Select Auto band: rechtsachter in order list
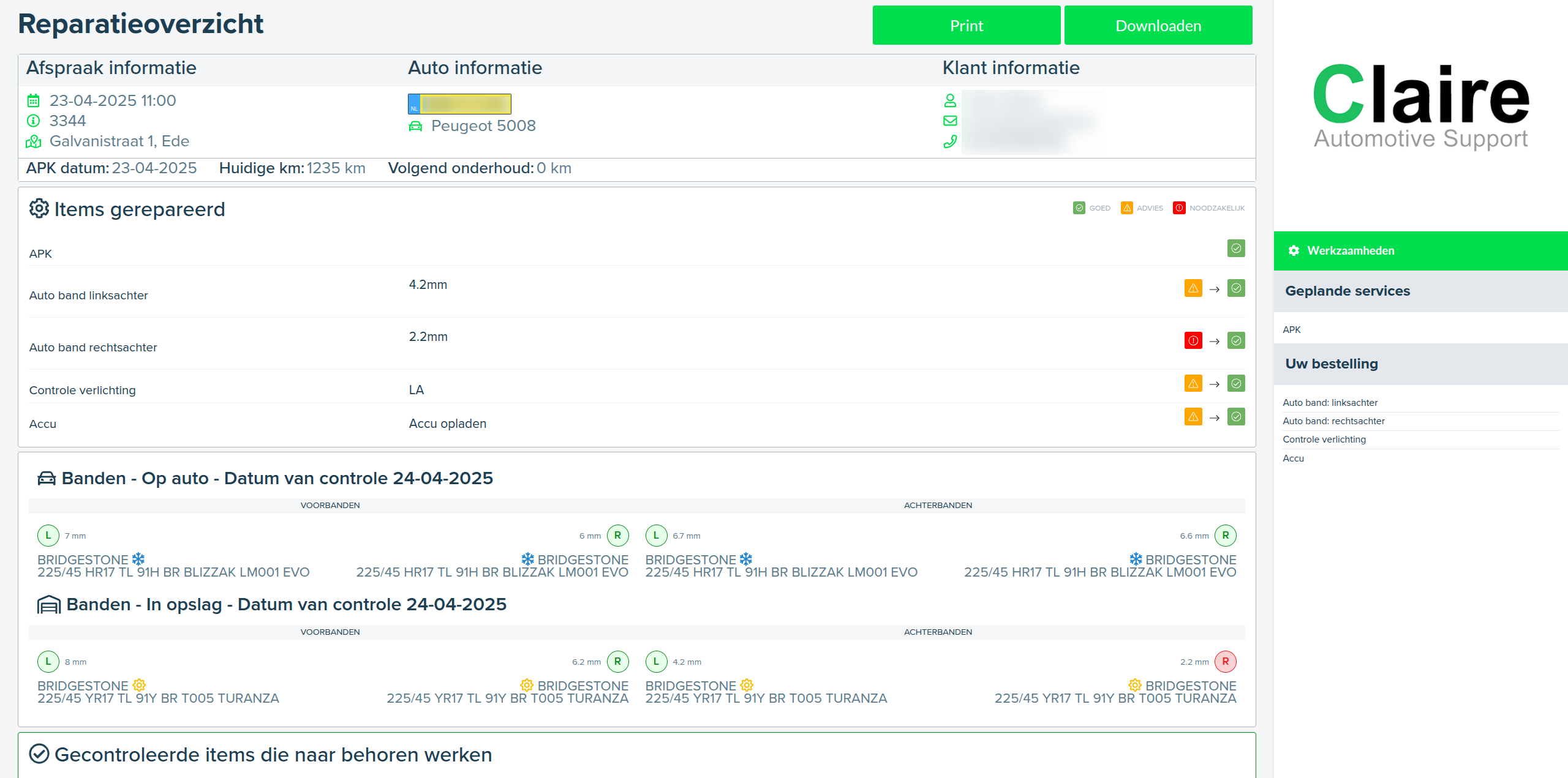The image size is (1568, 778). pyautogui.click(x=1333, y=421)
